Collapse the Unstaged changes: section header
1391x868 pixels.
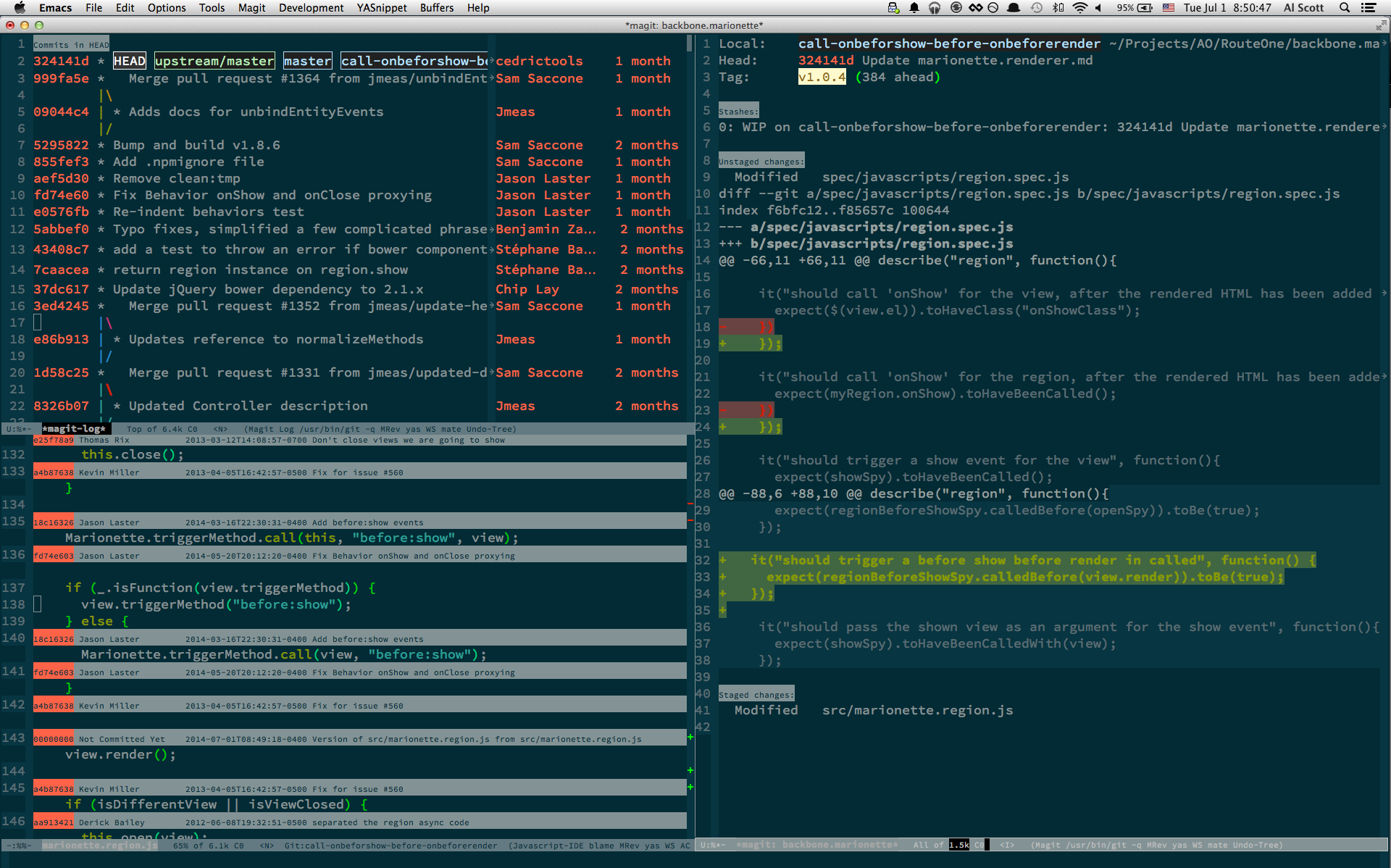click(x=761, y=161)
